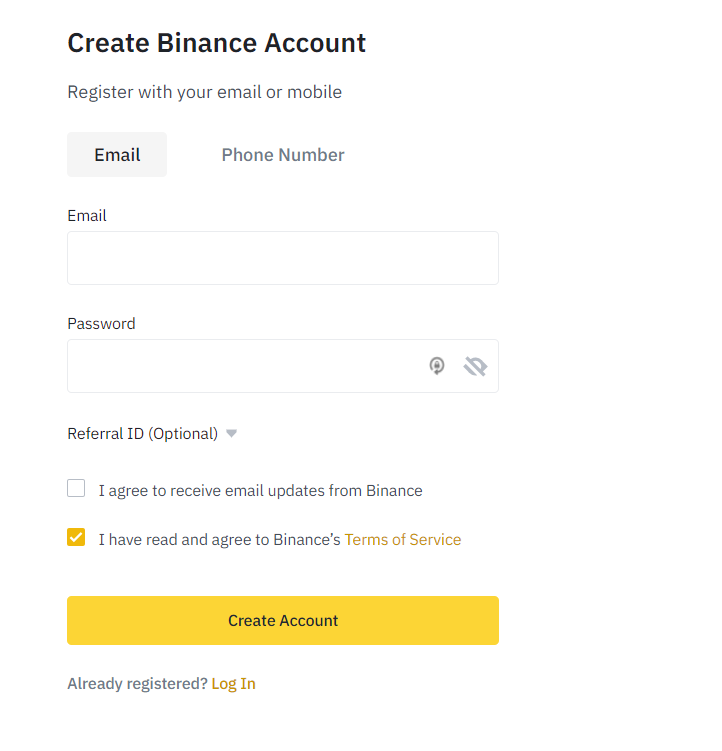Switch to the Phone Number tab

[283, 155]
